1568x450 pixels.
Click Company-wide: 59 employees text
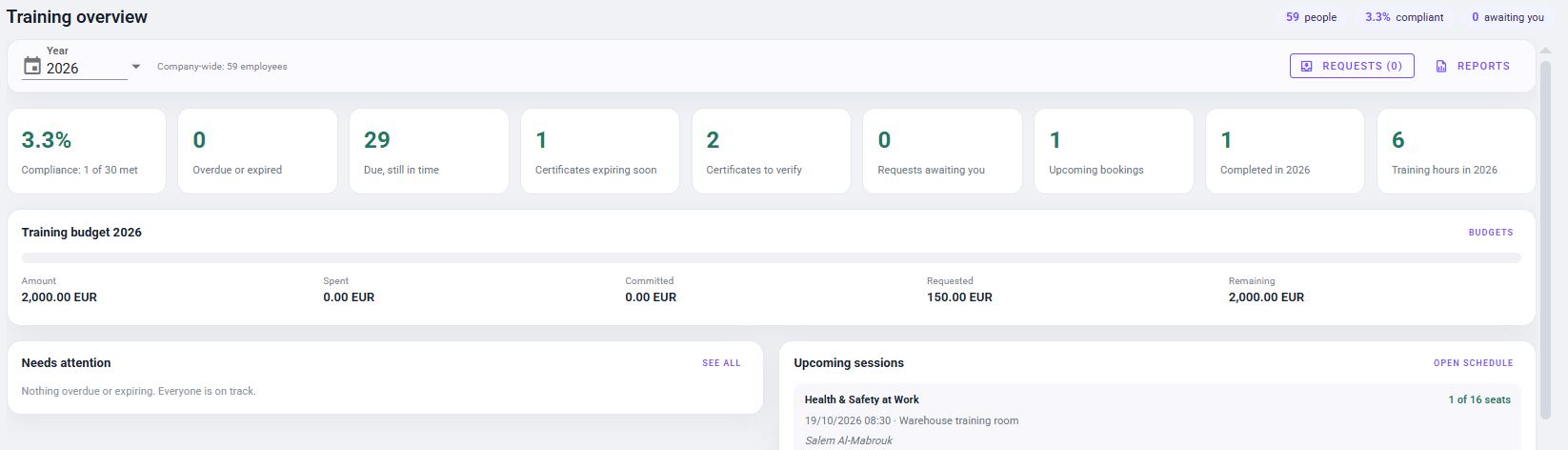tap(222, 67)
